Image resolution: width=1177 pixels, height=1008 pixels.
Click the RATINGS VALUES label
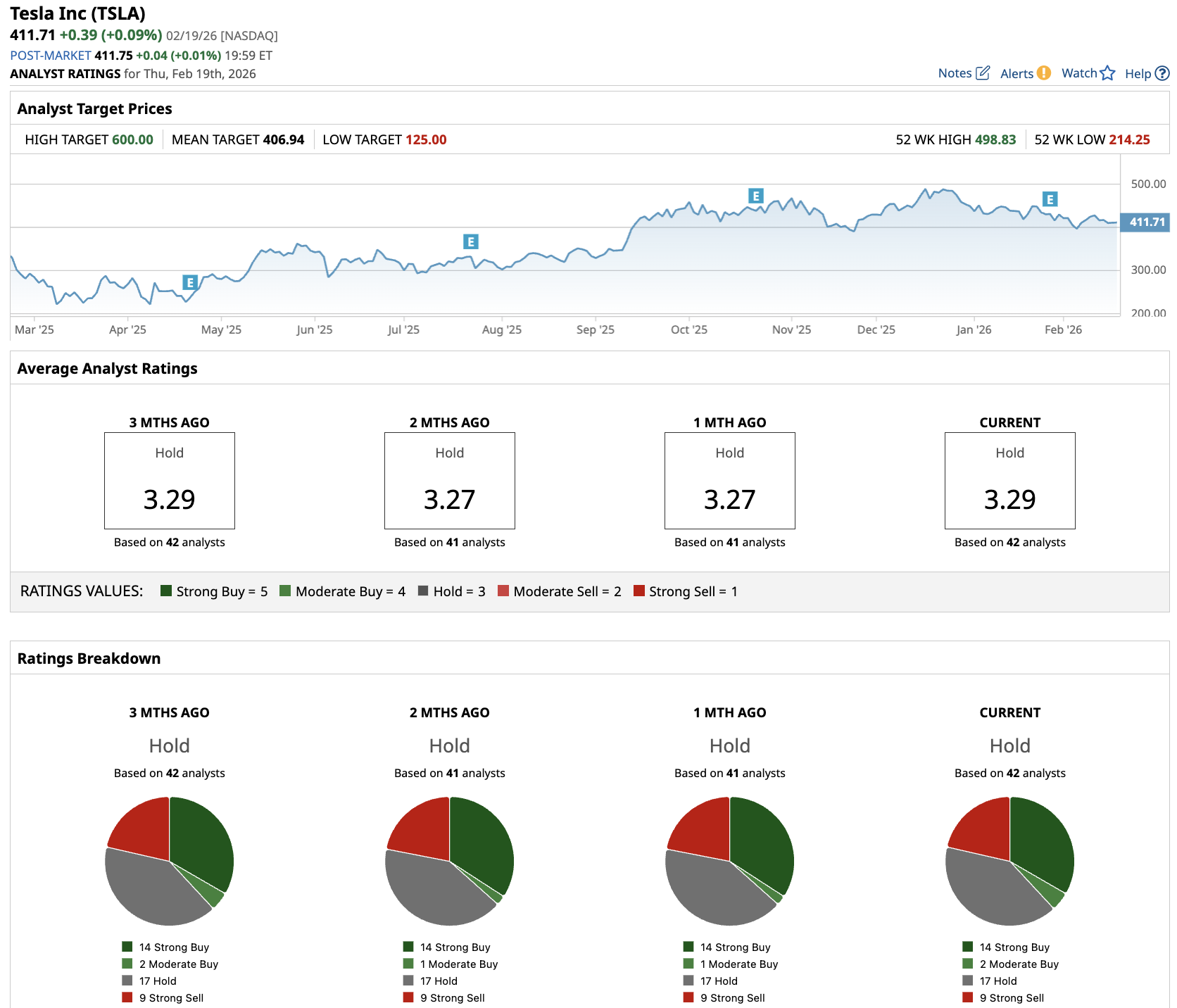[82, 591]
